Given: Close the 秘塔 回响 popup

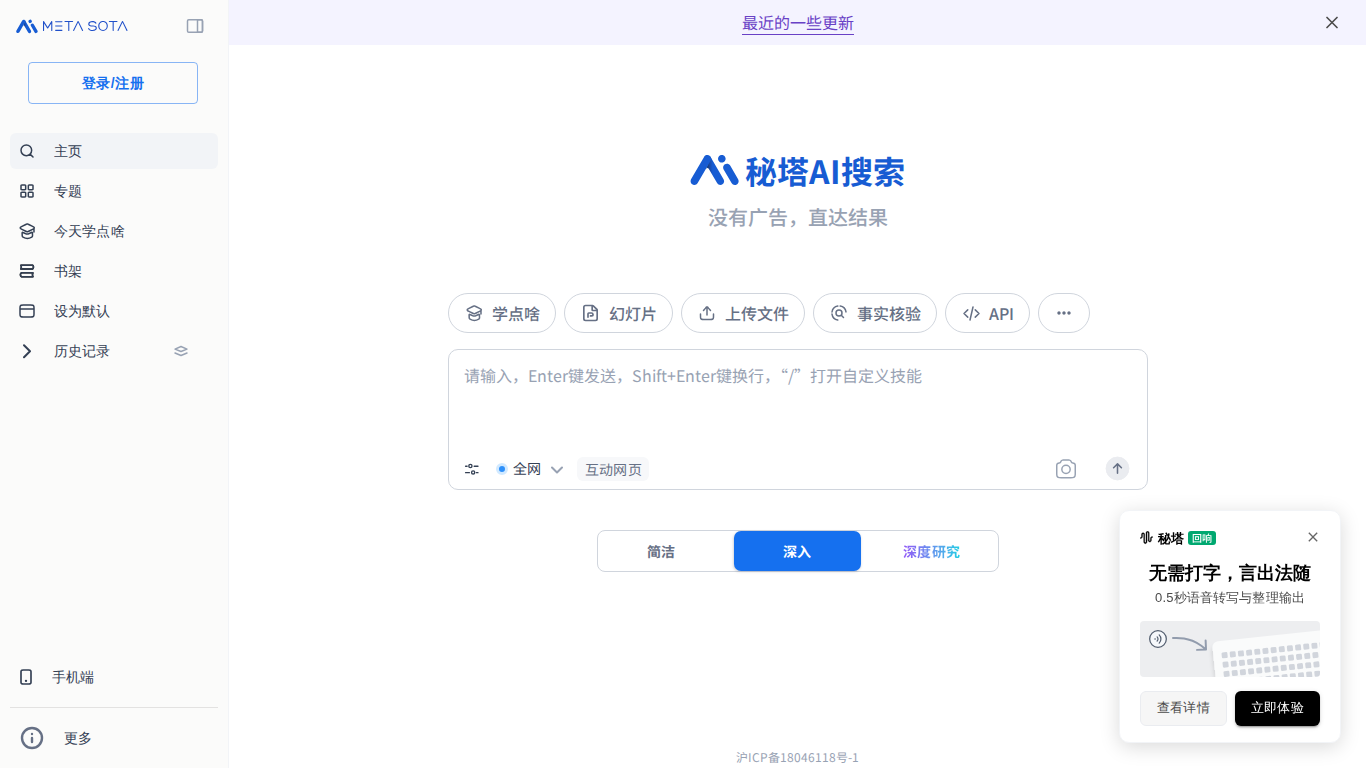Looking at the screenshot, I should coord(1313,537).
